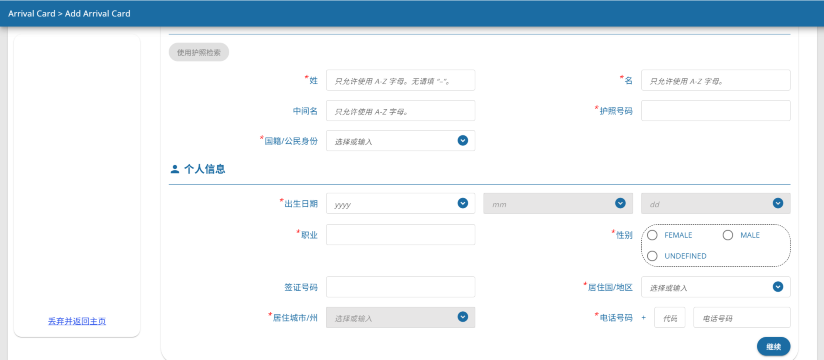Image resolution: width=824 pixels, height=360 pixels.
Task: Click the 继续 continue button
Action: [774, 346]
